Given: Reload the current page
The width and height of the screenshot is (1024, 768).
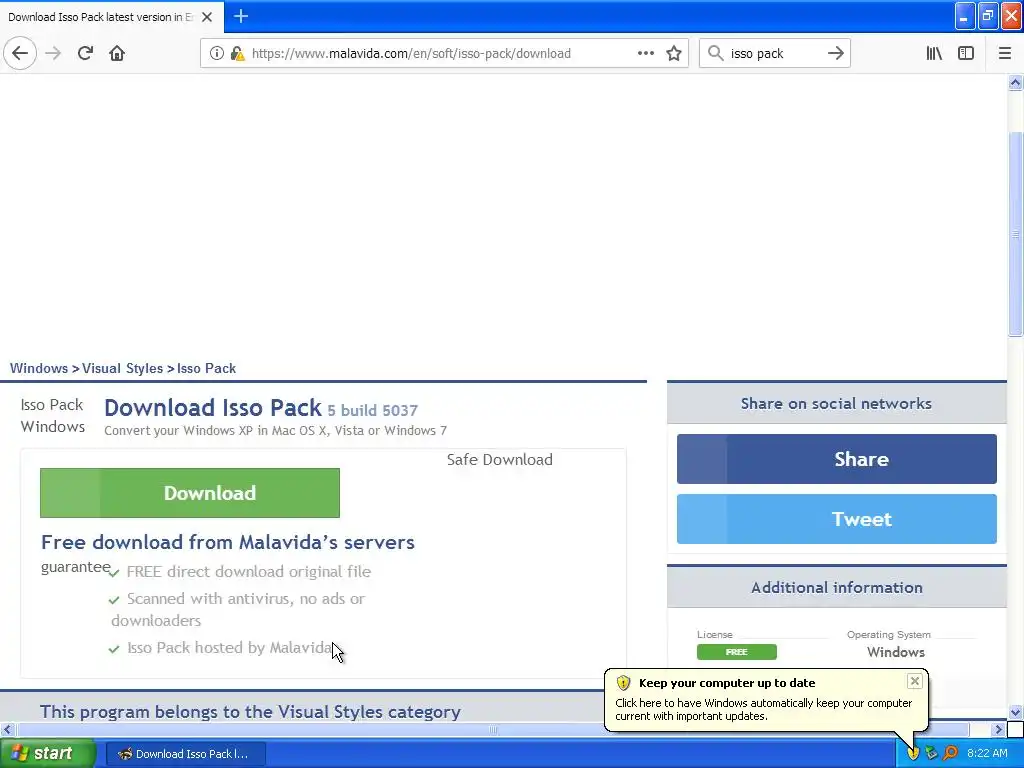Looking at the screenshot, I should 86,53.
